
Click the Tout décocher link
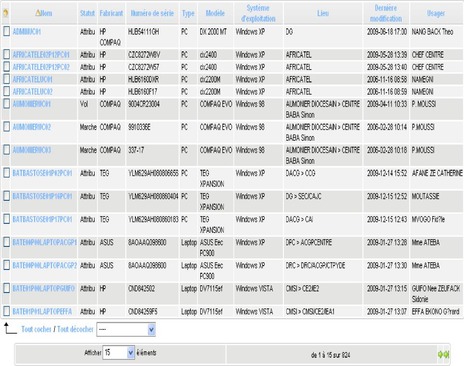pyautogui.click(x=75, y=329)
